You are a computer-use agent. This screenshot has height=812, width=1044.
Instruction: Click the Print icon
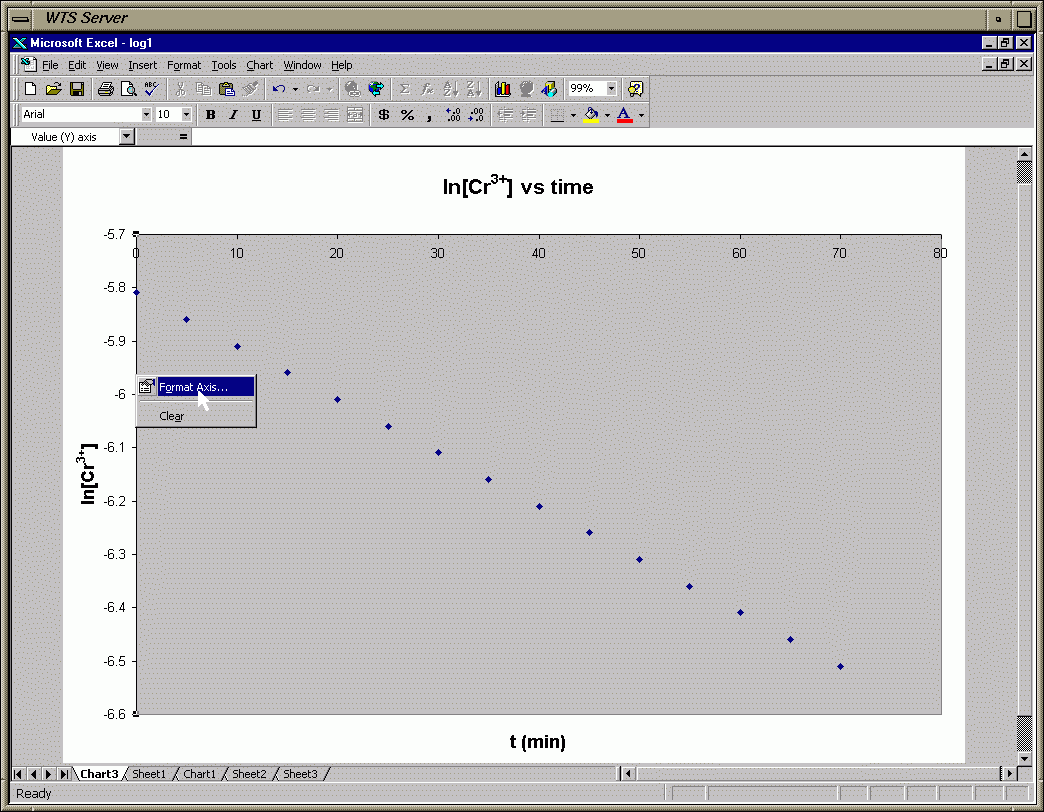pyautogui.click(x=105, y=89)
